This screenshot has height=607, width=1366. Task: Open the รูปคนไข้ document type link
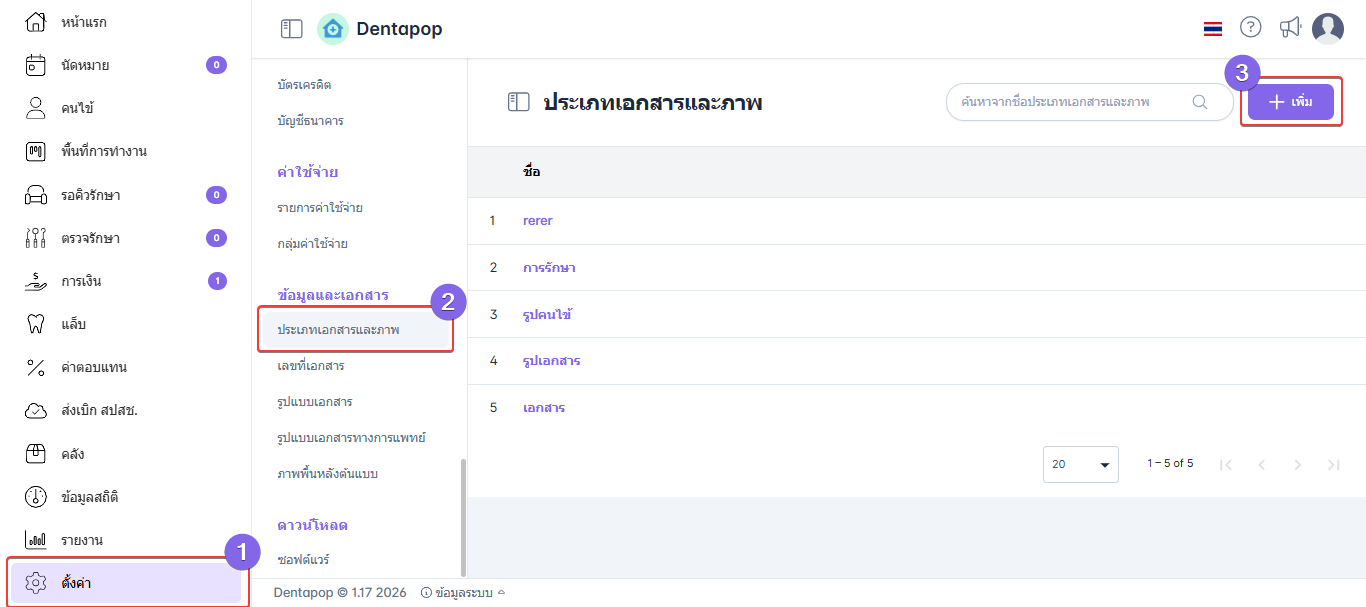point(547,315)
